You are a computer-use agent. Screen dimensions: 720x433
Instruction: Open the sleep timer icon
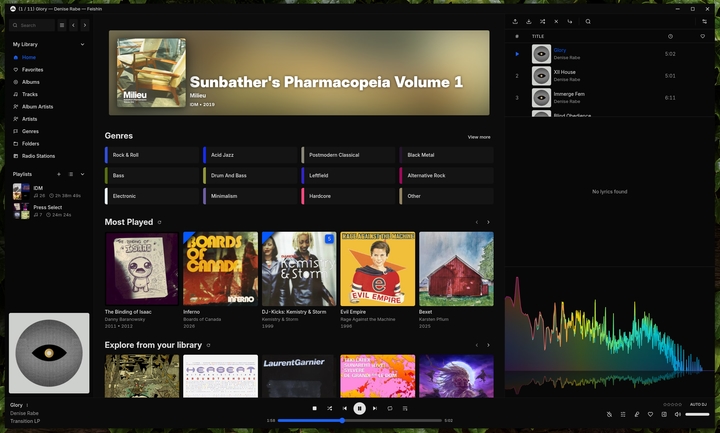(609, 414)
